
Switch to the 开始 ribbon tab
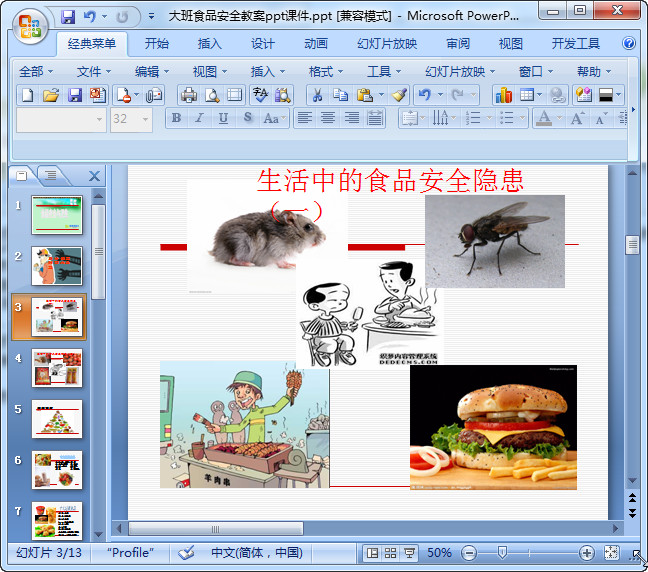point(157,43)
